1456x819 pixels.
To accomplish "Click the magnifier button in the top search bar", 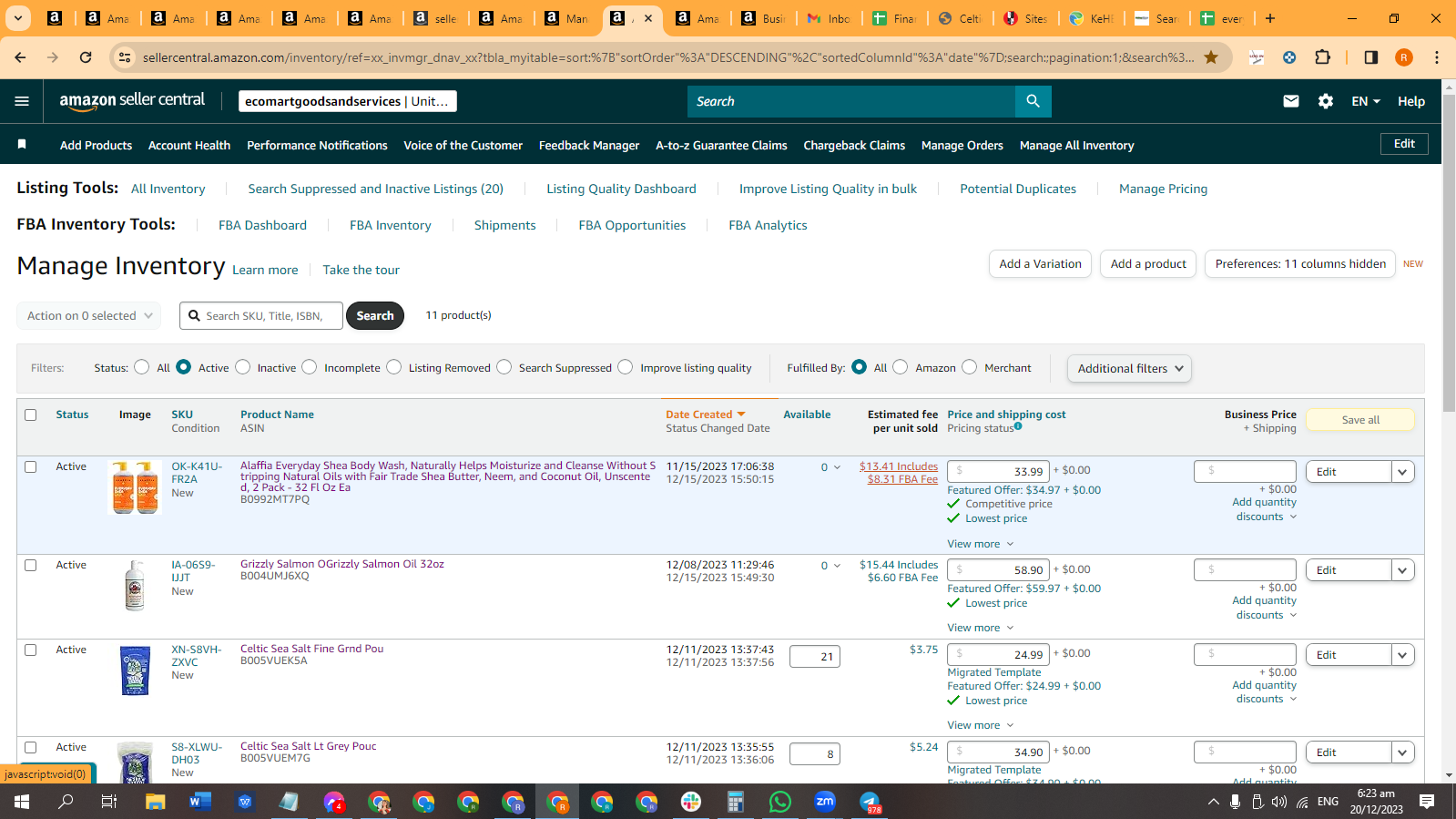I will 1033,101.
